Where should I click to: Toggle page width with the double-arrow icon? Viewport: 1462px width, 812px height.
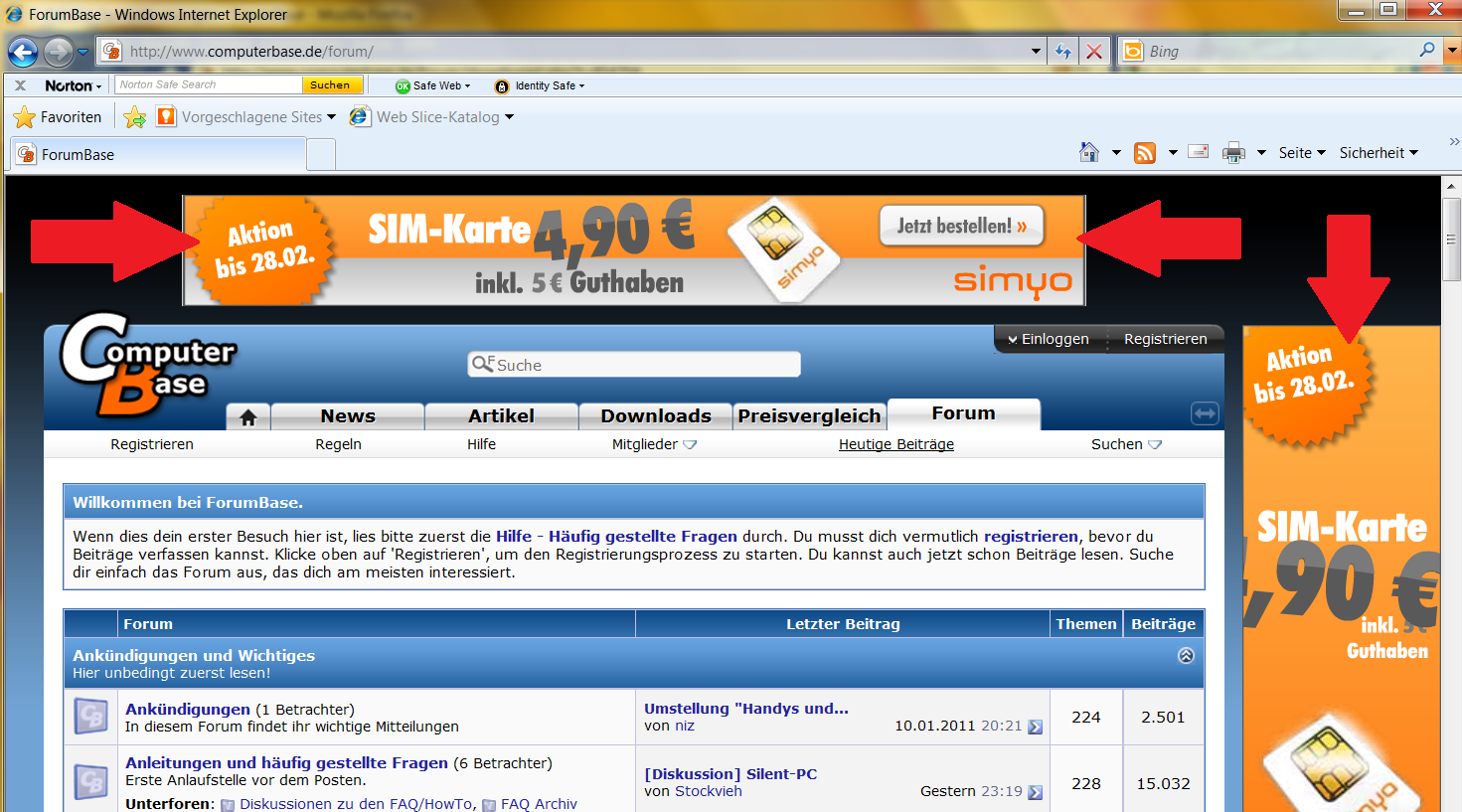point(1205,413)
